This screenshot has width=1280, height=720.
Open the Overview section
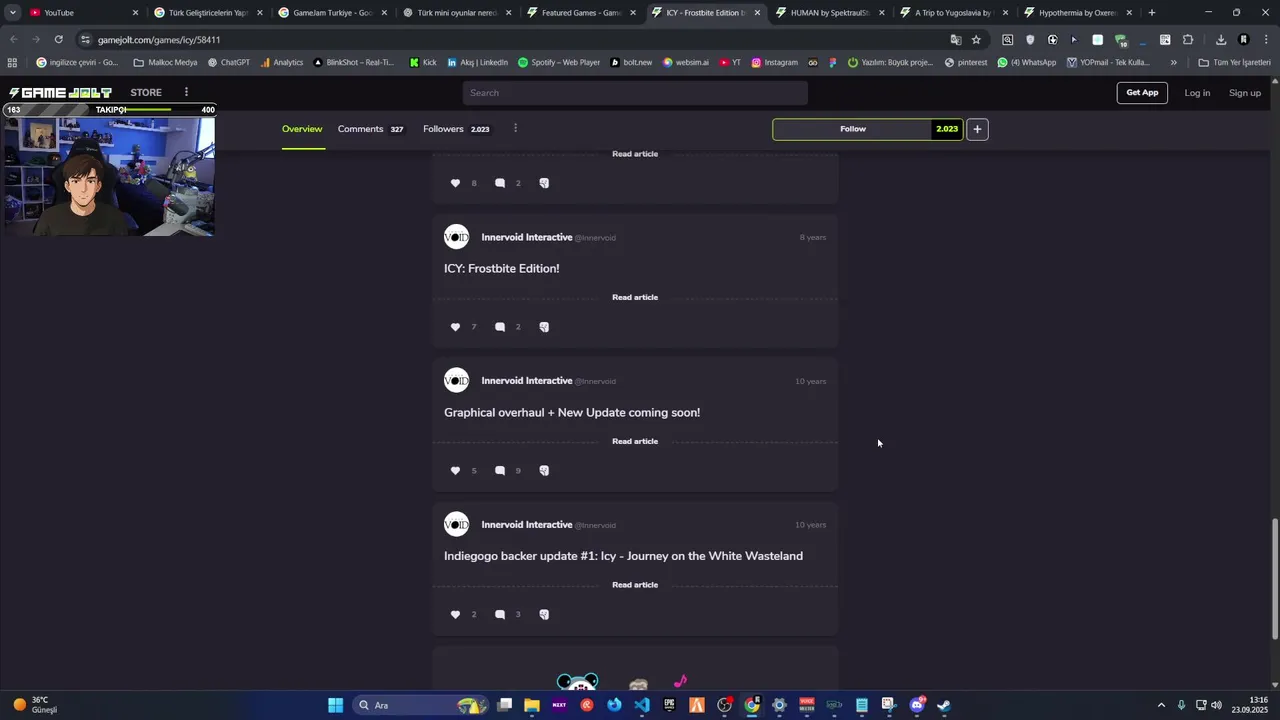point(302,129)
